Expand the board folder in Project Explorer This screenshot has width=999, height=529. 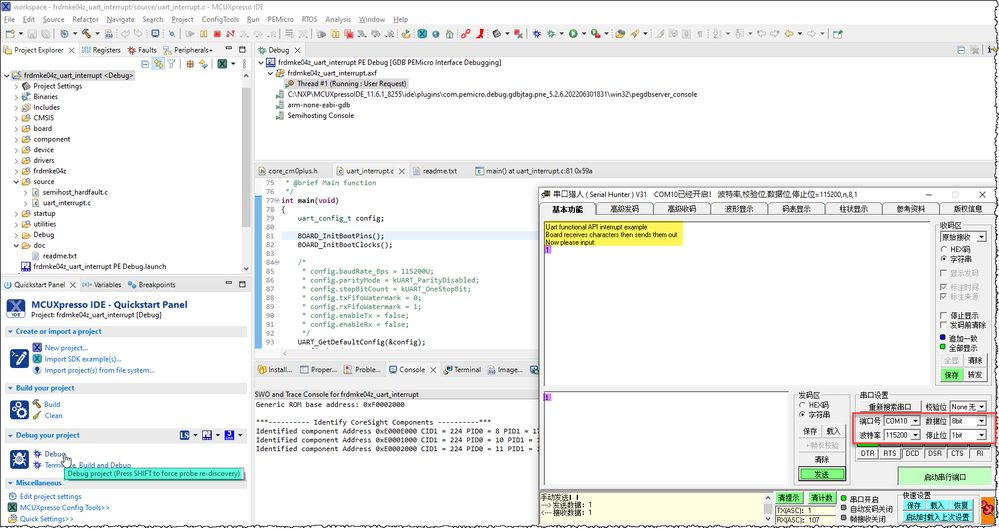coord(17,129)
